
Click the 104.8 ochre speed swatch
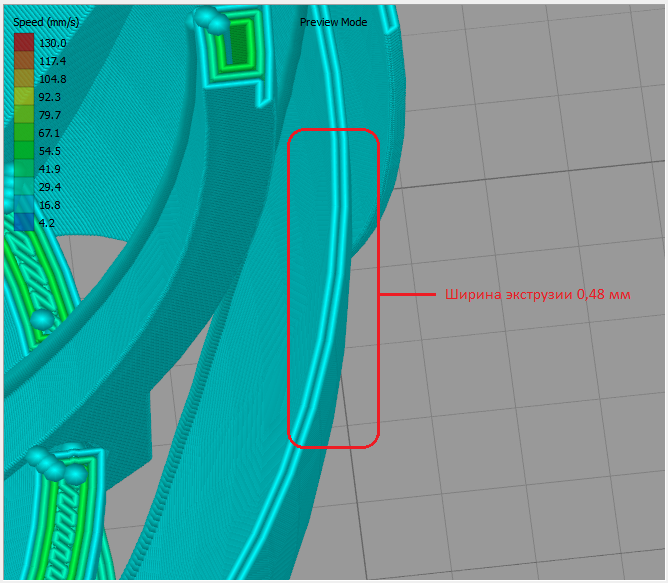point(24,78)
